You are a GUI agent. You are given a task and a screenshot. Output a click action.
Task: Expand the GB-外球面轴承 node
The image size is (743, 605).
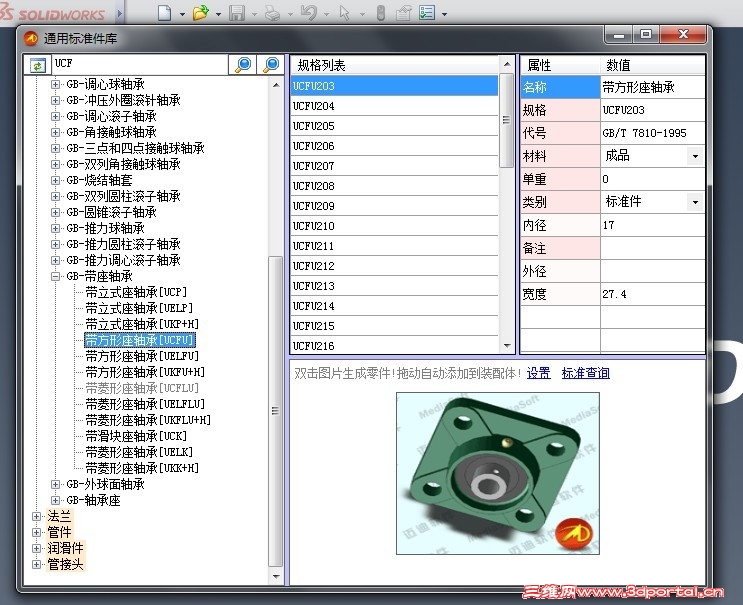tap(55, 484)
